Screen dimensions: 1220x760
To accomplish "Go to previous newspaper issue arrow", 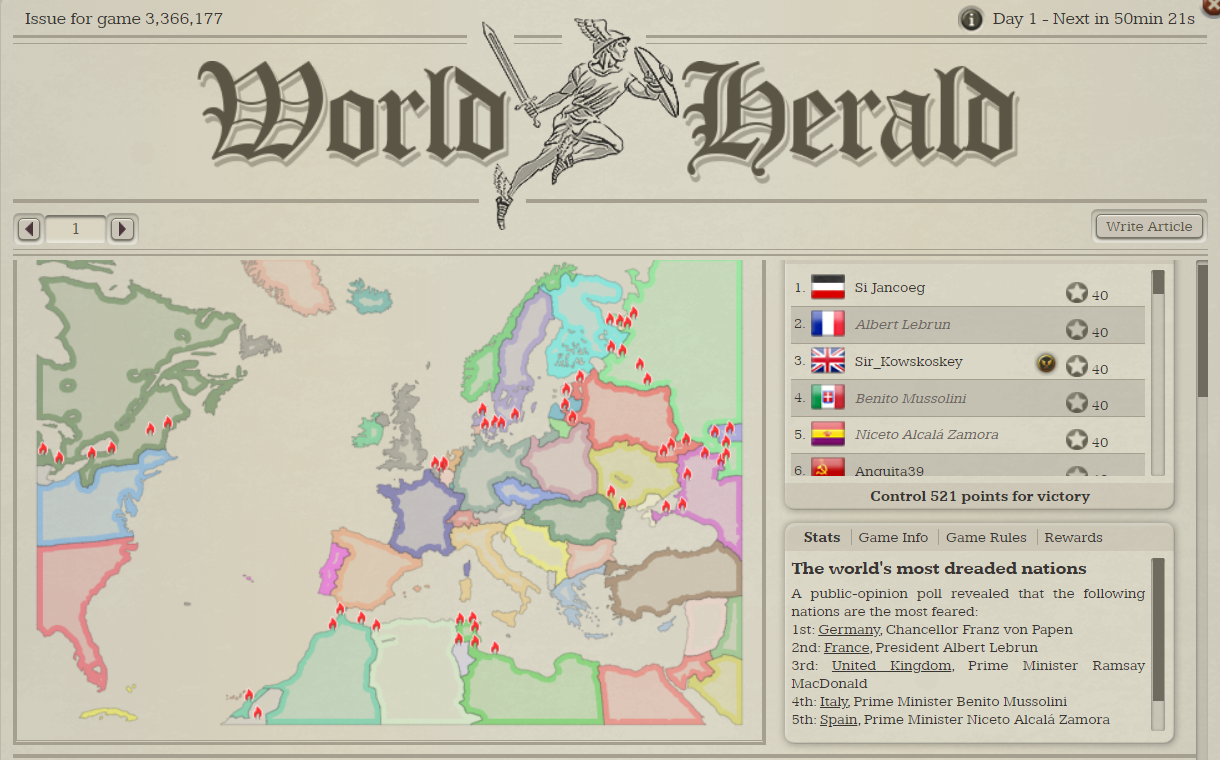I will (29, 229).
